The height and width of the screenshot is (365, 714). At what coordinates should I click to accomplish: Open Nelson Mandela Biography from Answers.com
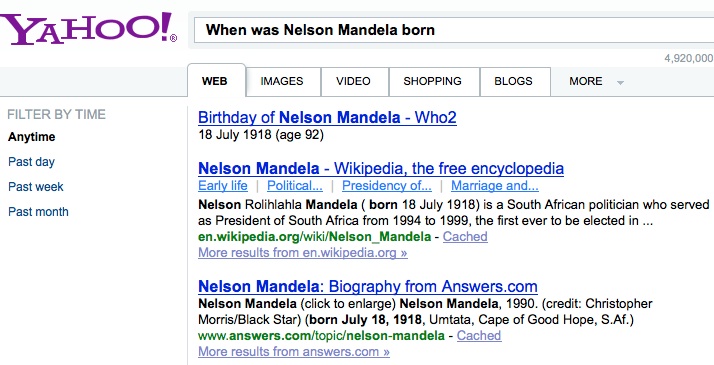(x=368, y=286)
